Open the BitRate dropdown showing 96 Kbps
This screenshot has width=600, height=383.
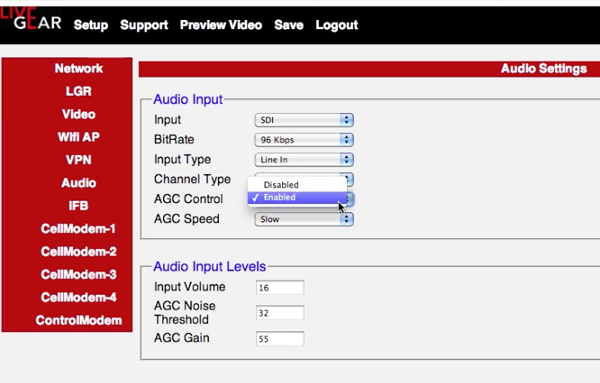(x=304, y=140)
